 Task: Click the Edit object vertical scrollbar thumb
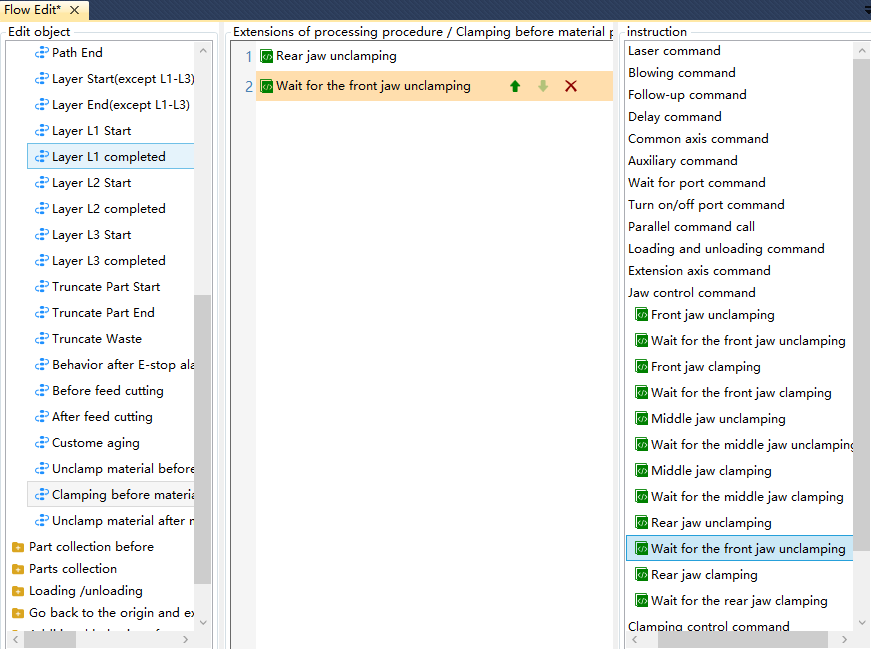click(203, 439)
